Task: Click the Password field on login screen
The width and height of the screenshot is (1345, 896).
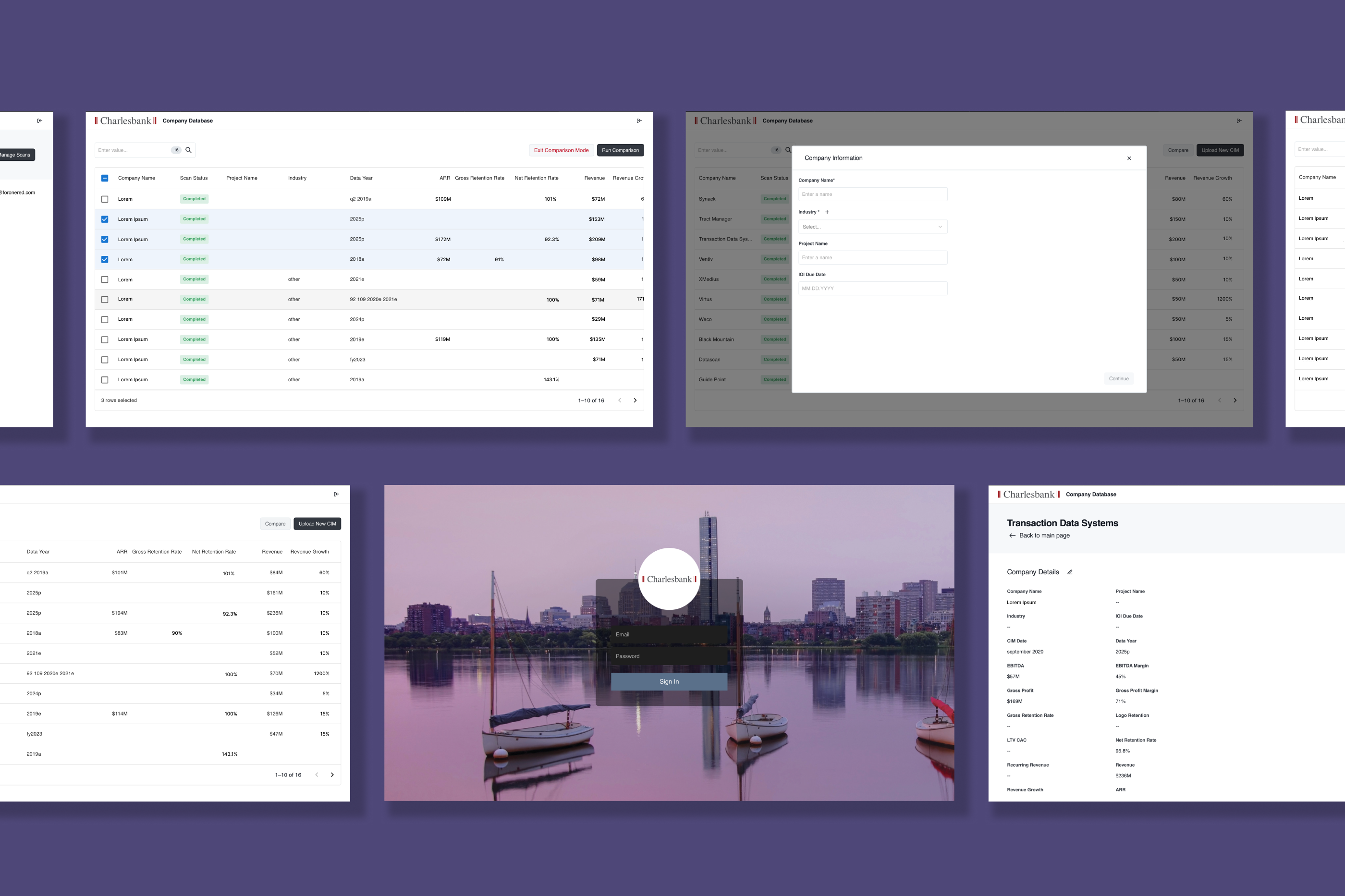Action: pyautogui.click(x=669, y=656)
